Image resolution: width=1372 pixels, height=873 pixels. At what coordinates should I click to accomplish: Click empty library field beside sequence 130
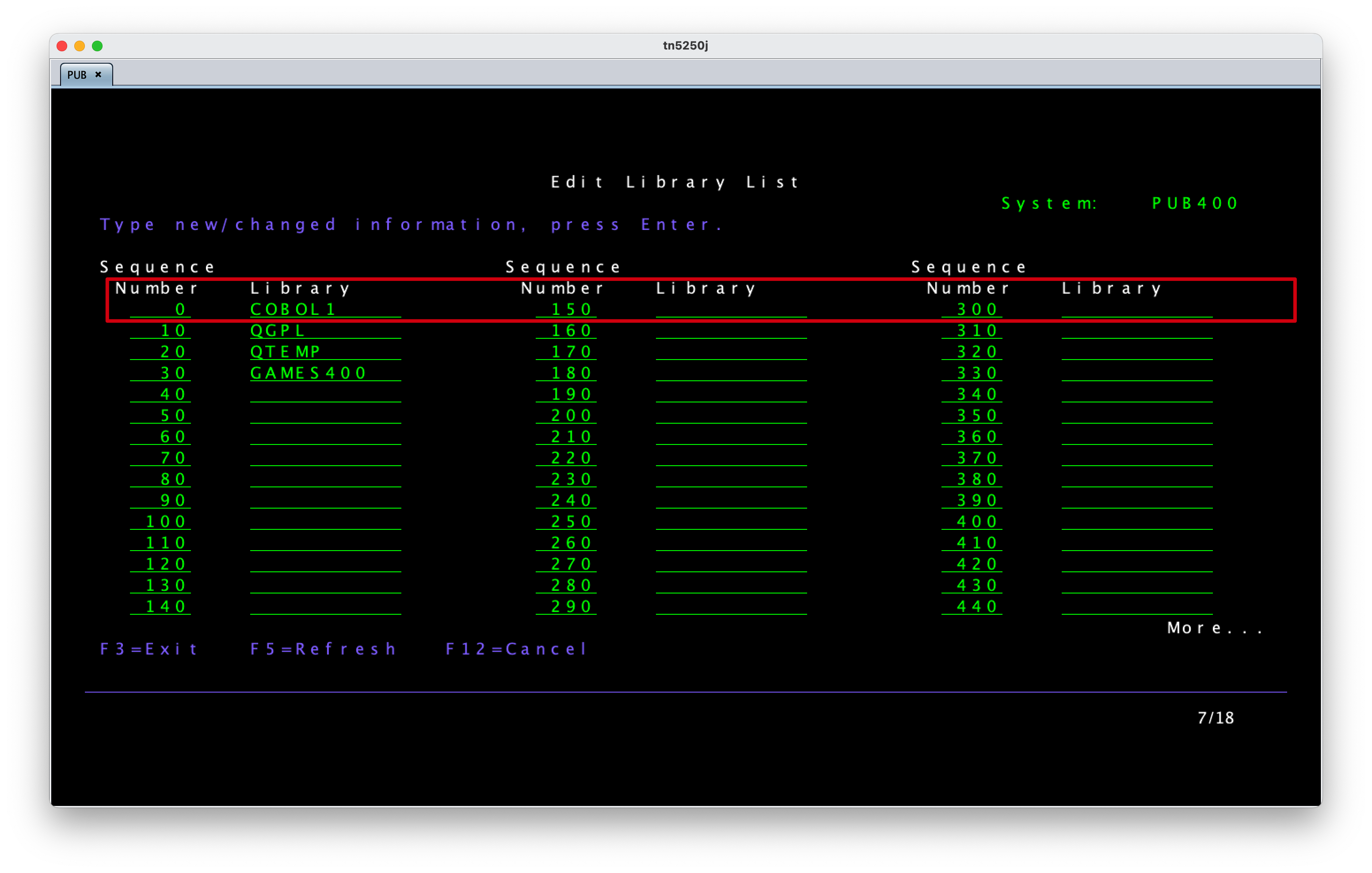[x=325, y=585]
